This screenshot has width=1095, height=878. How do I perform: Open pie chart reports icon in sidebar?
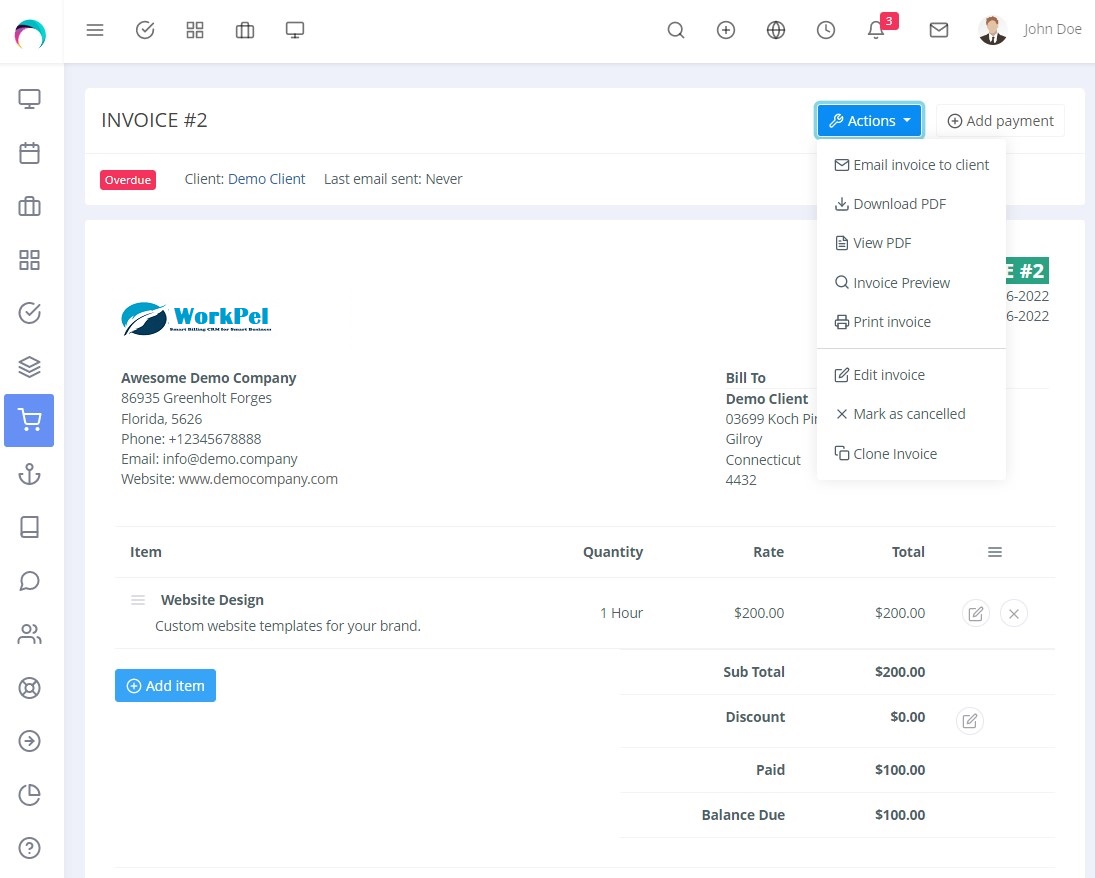tap(29, 795)
